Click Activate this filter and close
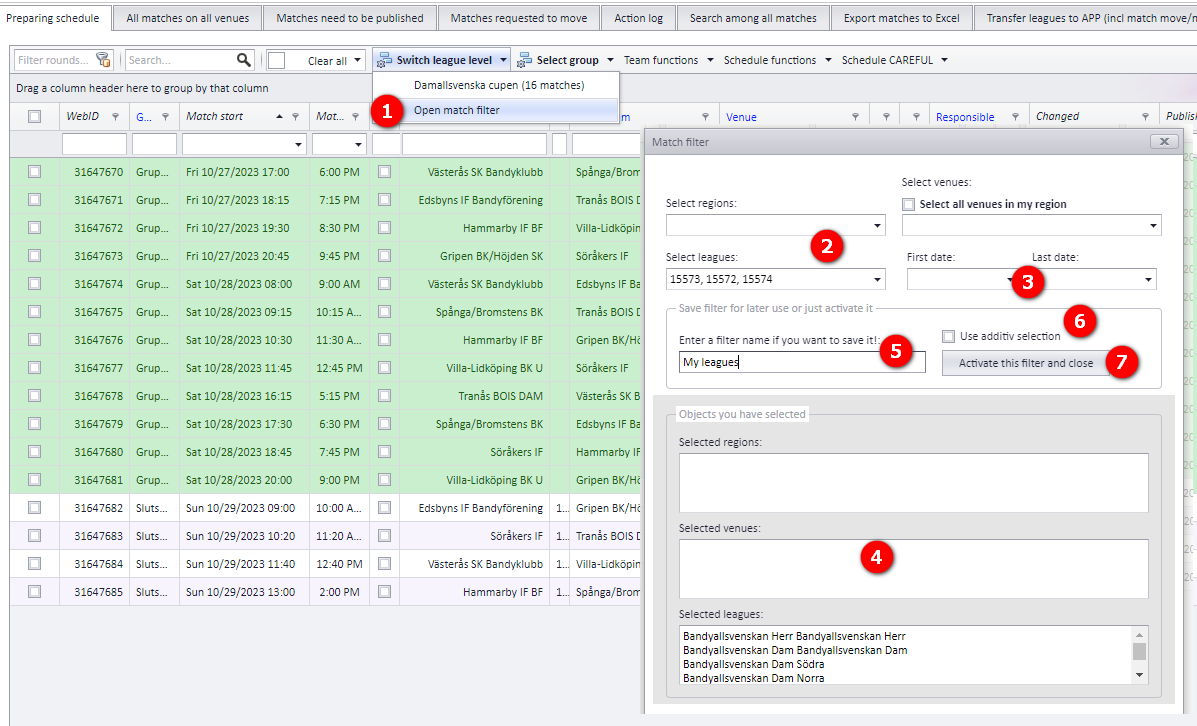This screenshot has width=1197, height=726. pyautogui.click(x=1025, y=363)
